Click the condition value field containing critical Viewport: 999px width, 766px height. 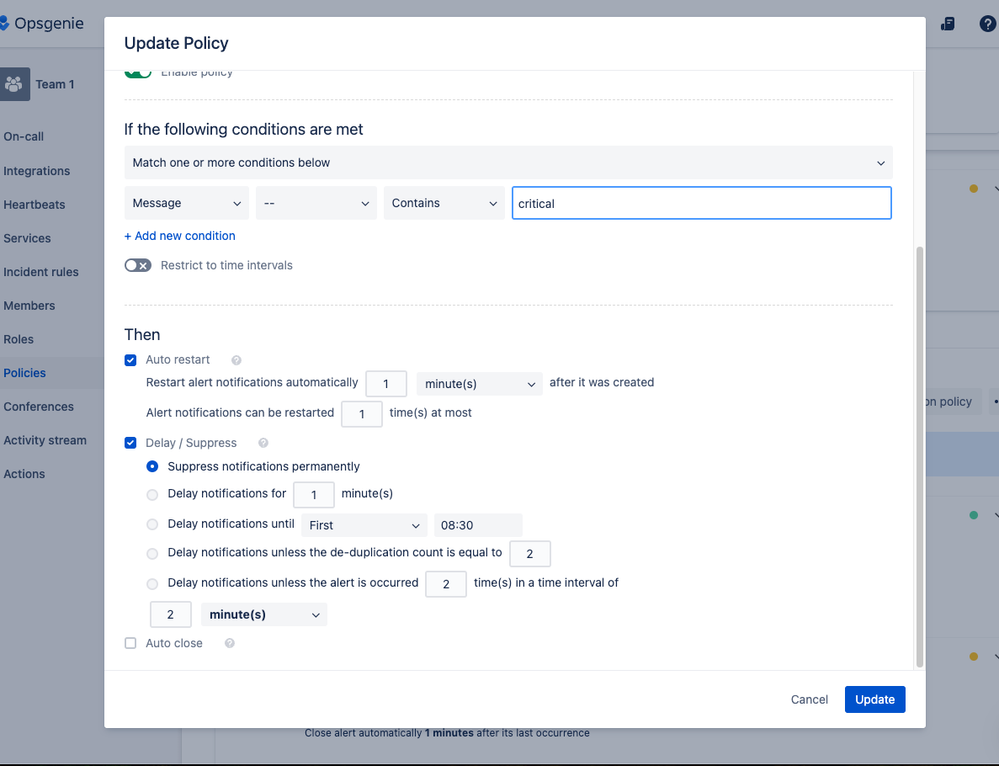(701, 203)
